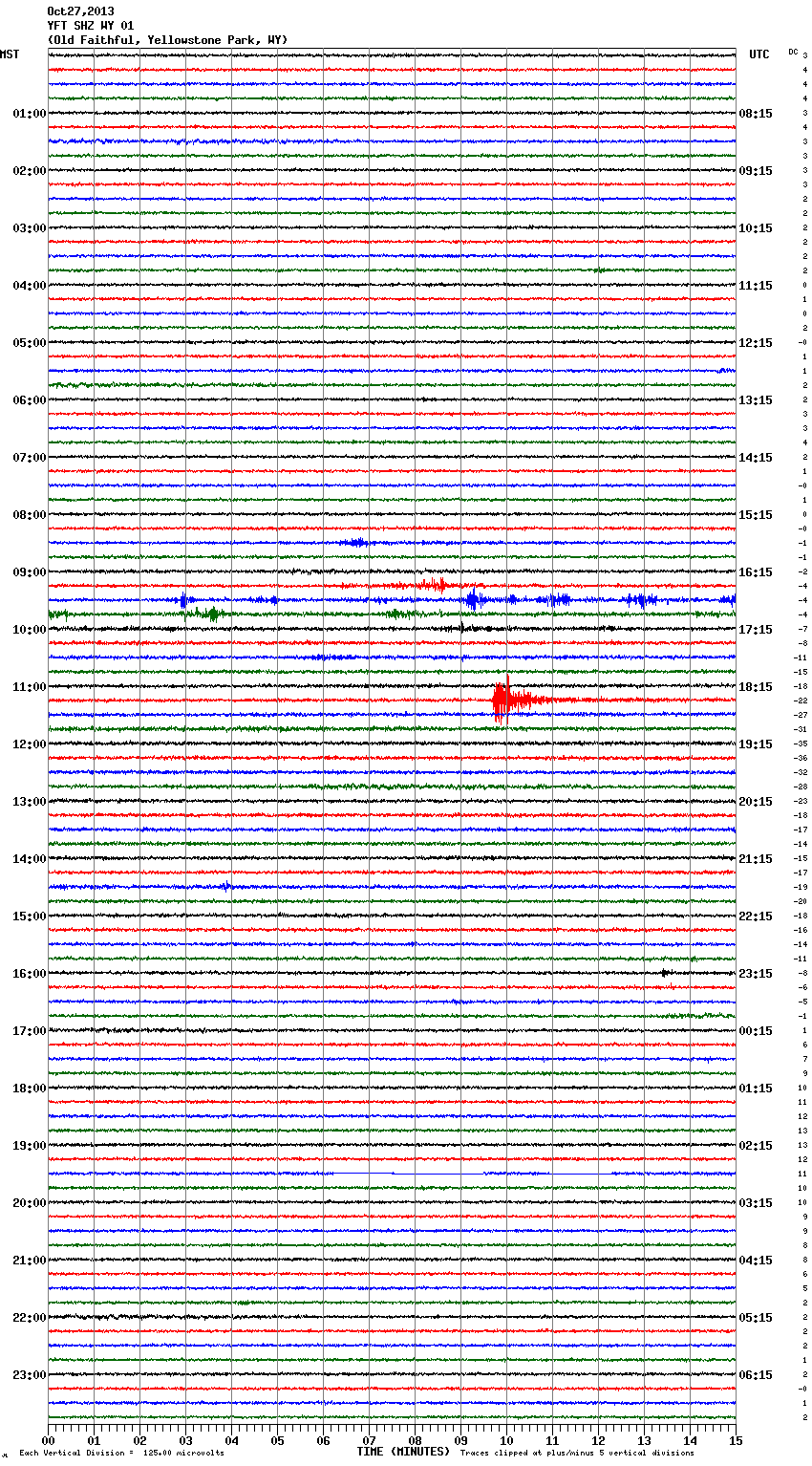Click the red tremor burst in the 09:15 trace
The width and height of the screenshot is (812, 1466).
[x=432, y=584]
